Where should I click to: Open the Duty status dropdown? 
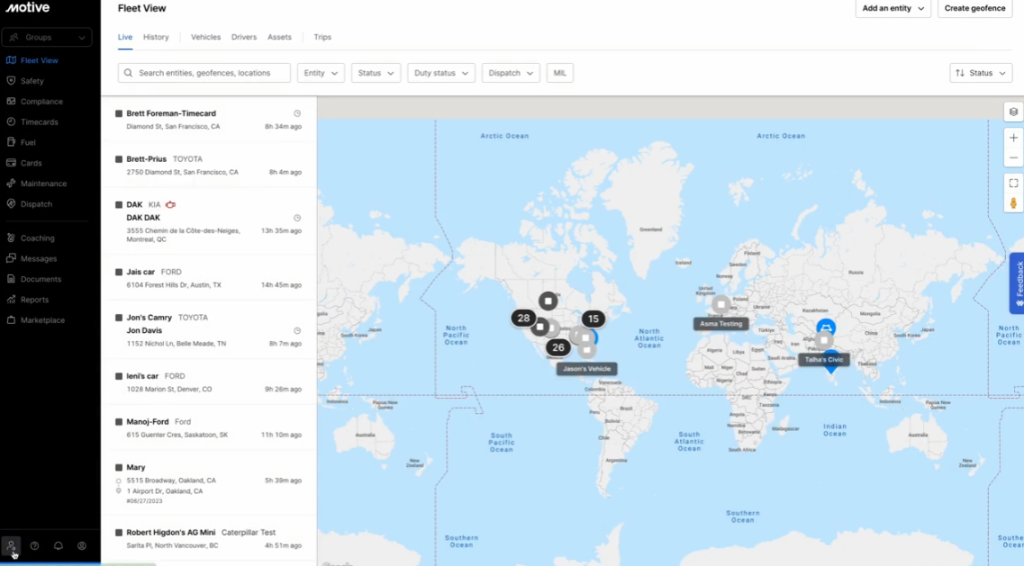click(x=441, y=73)
